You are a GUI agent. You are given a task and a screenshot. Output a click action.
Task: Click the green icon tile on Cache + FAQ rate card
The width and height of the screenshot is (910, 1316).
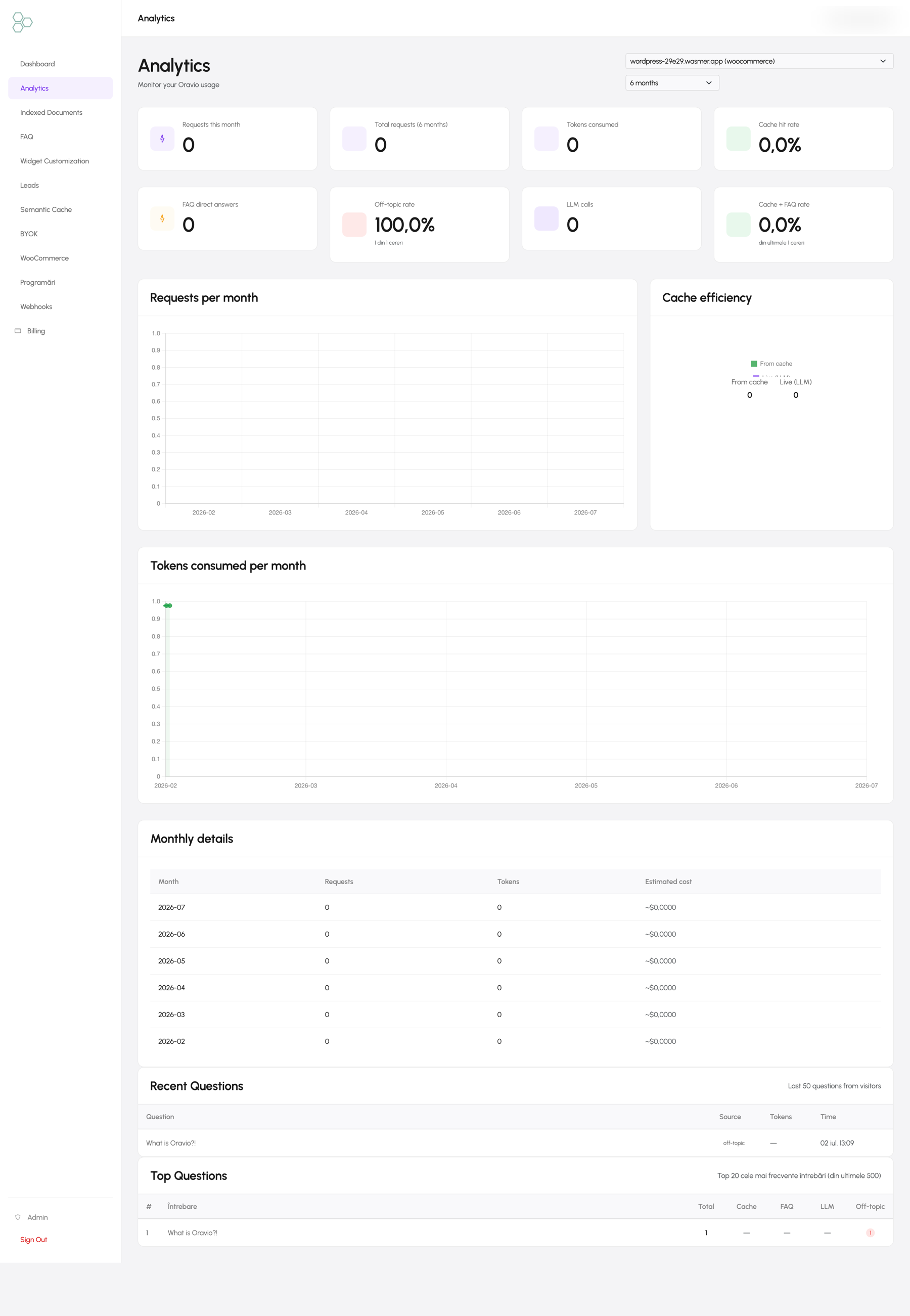[x=739, y=225]
